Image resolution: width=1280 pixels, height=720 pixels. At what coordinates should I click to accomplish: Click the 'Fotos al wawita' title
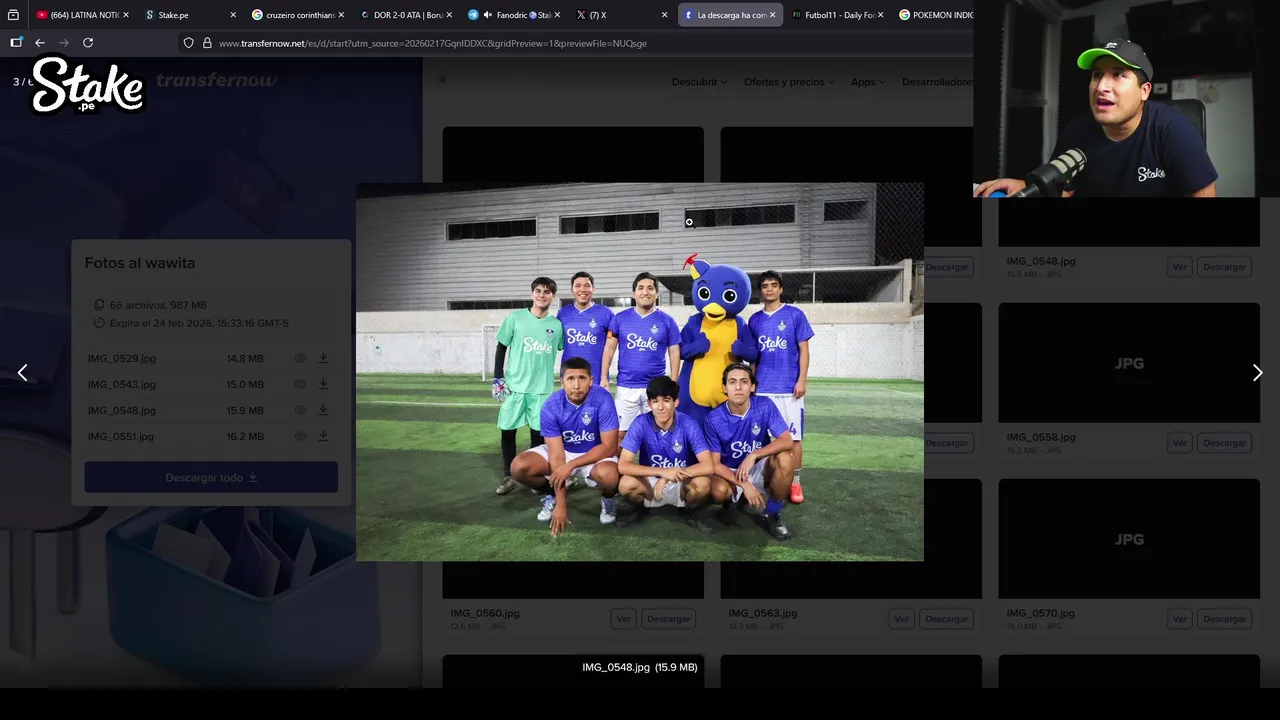(x=140, y=263)
